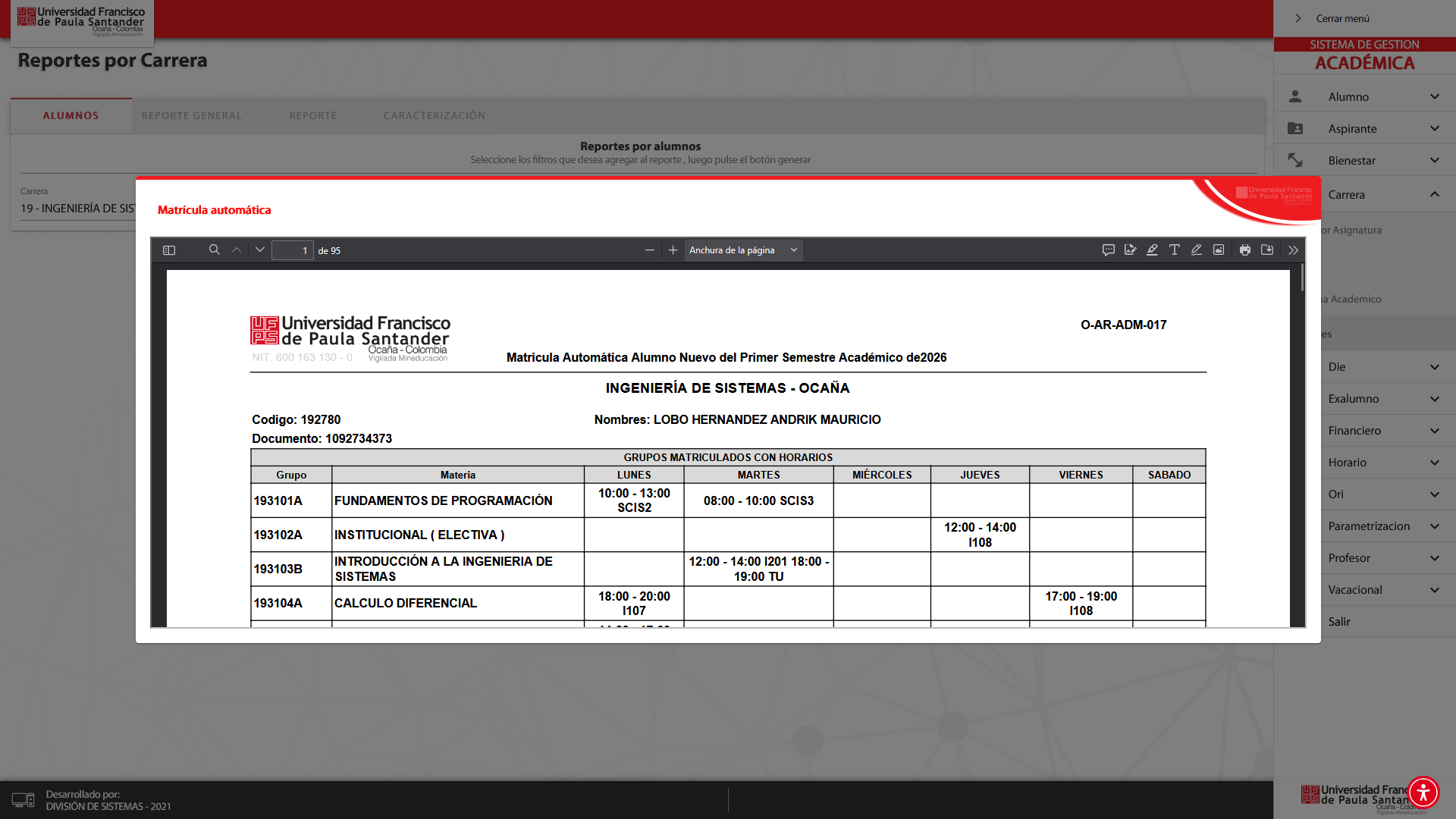Viewport: 1456px width, 819px height.
Task: Select the highlight annotation tool
Action: 1152,249
